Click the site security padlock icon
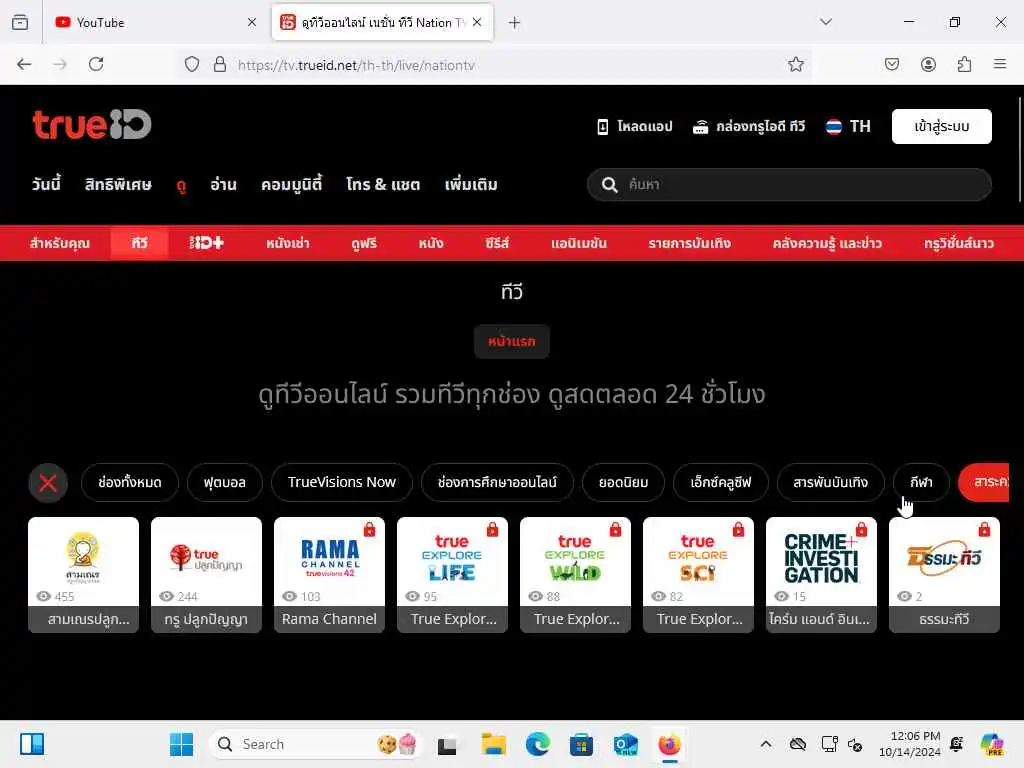 pos(220,64)
